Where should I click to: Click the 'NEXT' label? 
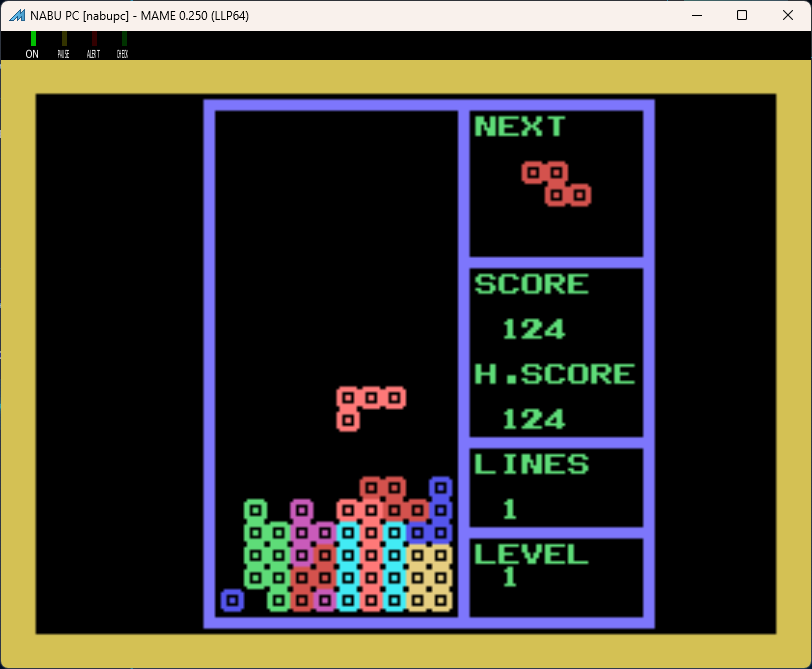(519, 126)
